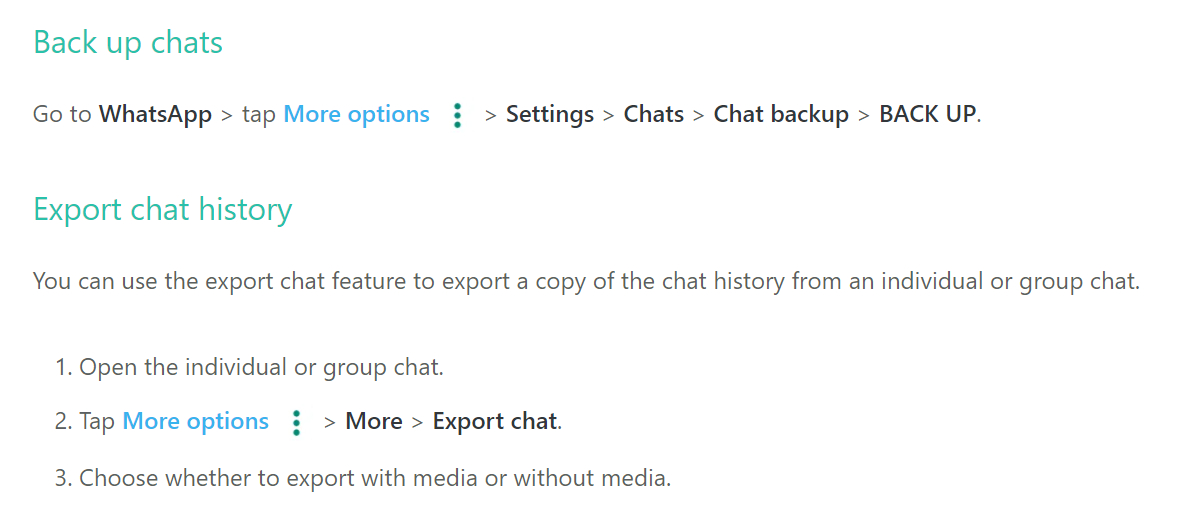Click the bold word More after the dots icon
The height and width of the screenshot is (512, 1191).
[x=374, y=422]
